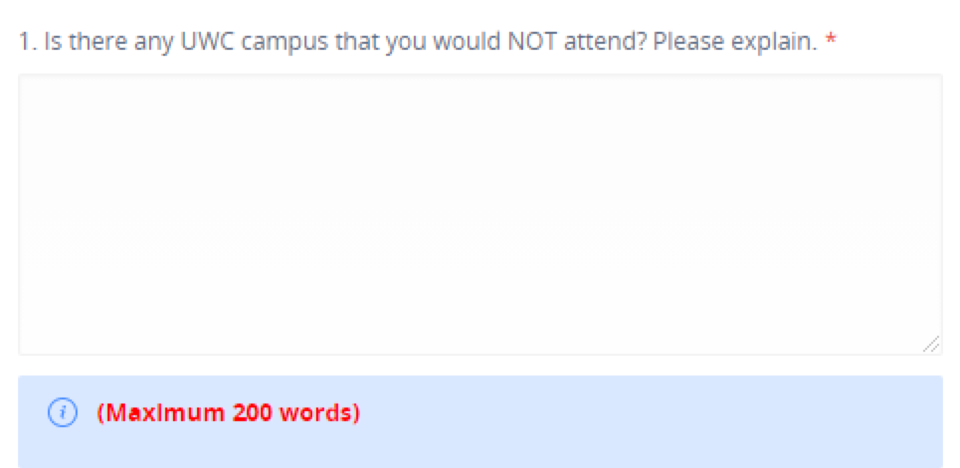Viewport: 960px width, 468px height.
Task: Click the red required asterisk
Action: pos(831,41)
